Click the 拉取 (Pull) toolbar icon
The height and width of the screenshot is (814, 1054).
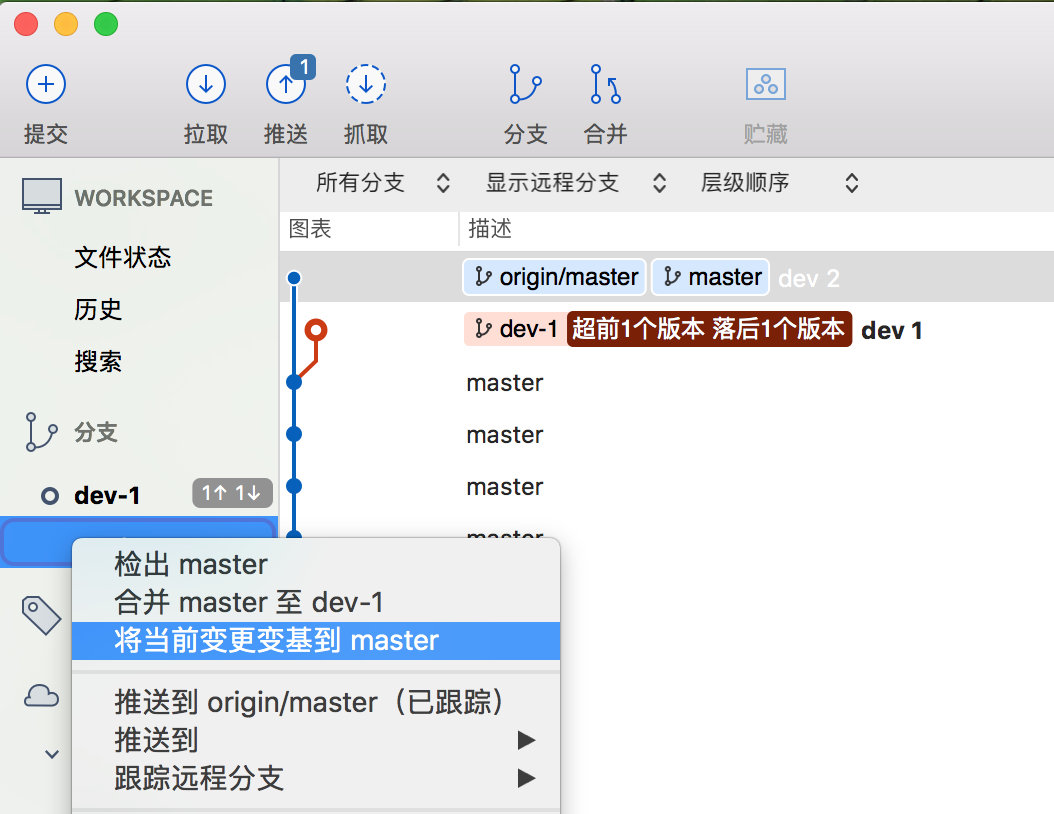(205, 86)
